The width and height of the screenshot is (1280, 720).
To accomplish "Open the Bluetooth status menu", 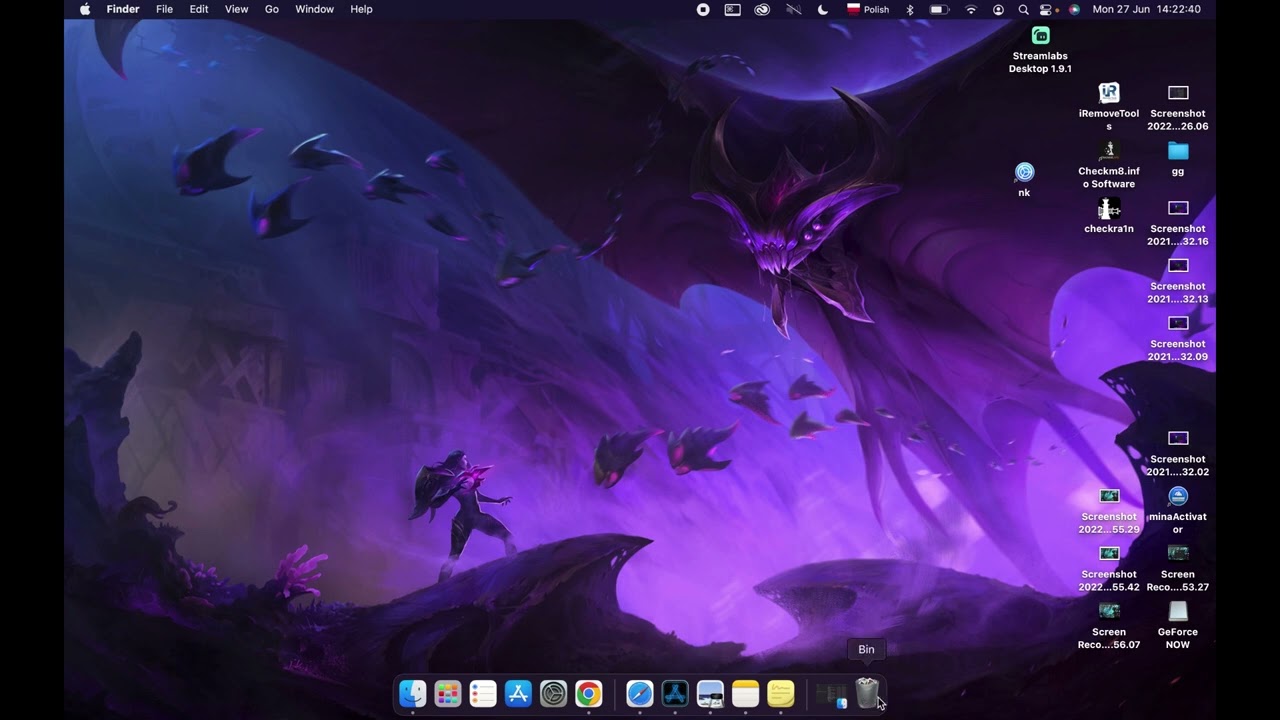I will coord(910,9).
